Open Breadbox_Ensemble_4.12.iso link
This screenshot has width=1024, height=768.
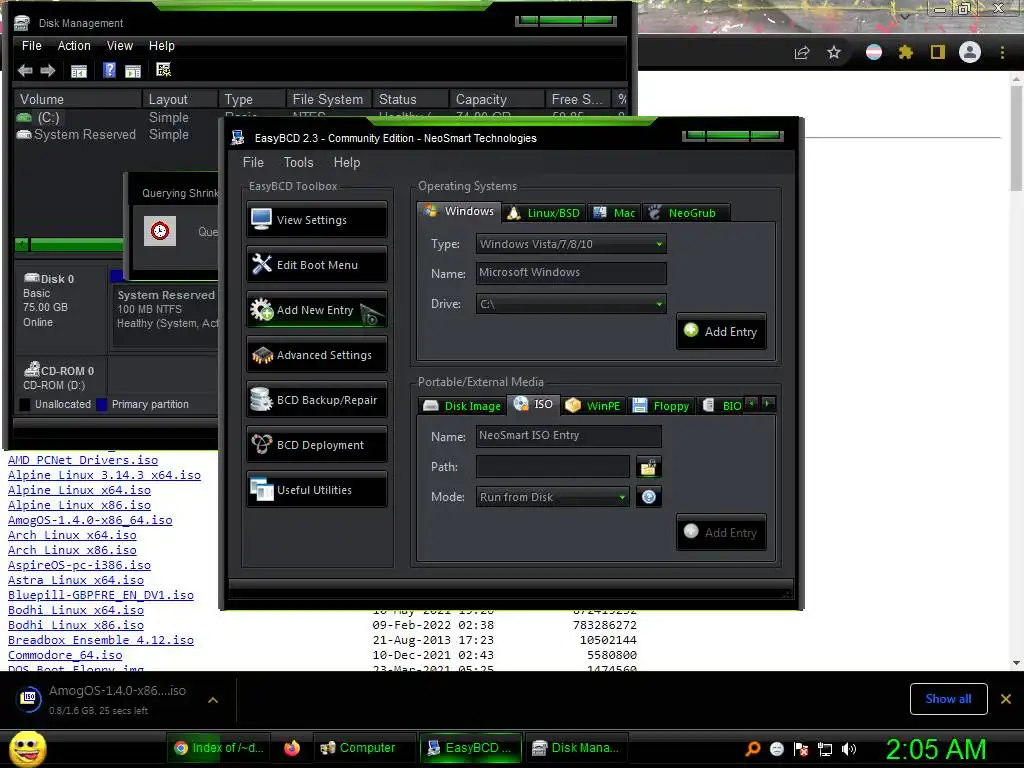(x=101, y=641)
